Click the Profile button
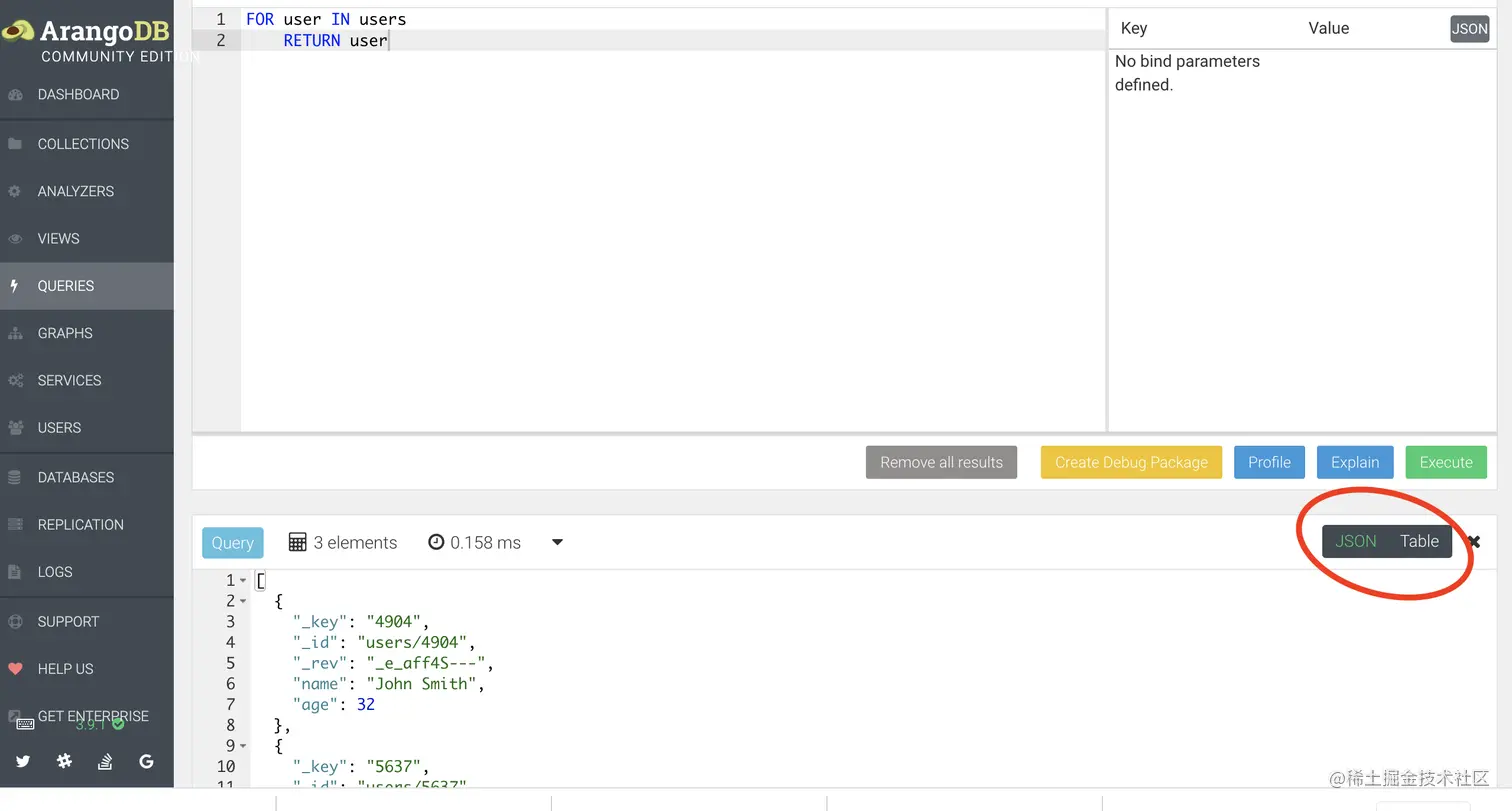 pos(1269,462)
